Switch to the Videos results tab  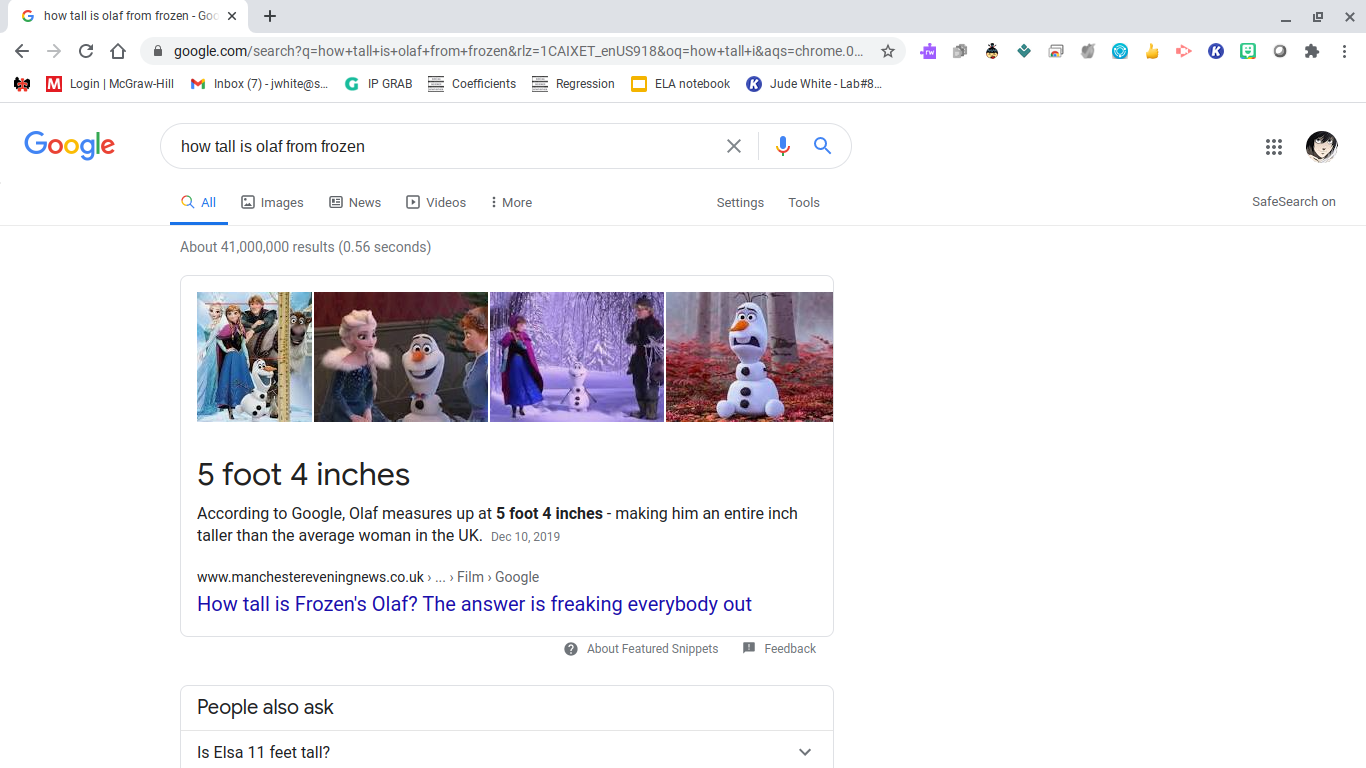point(436,202)
